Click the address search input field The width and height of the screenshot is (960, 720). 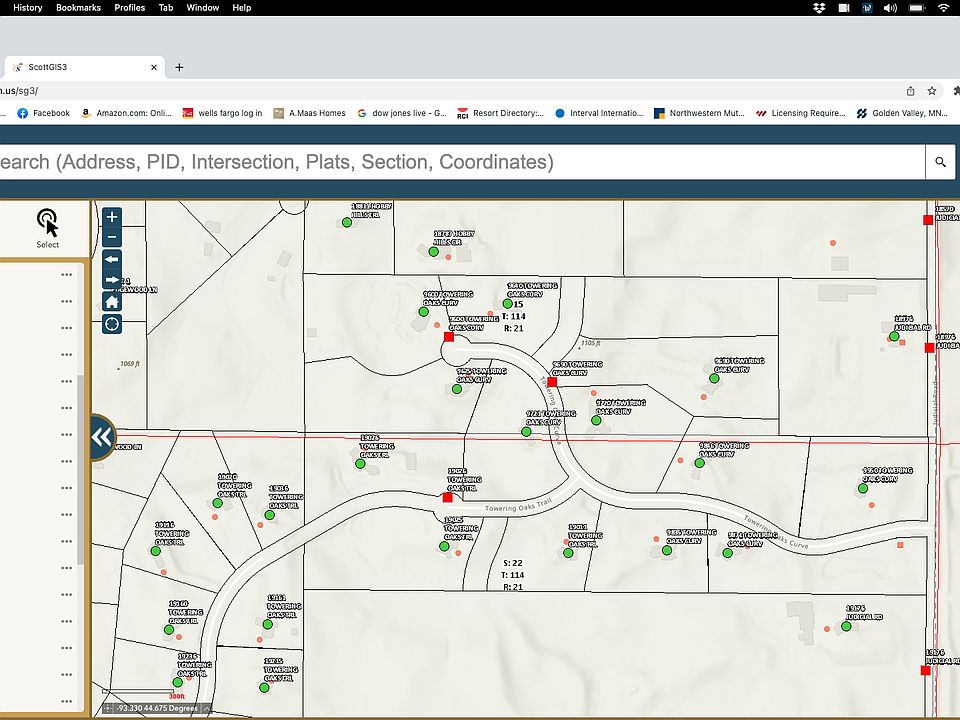[x=460, y=162]
